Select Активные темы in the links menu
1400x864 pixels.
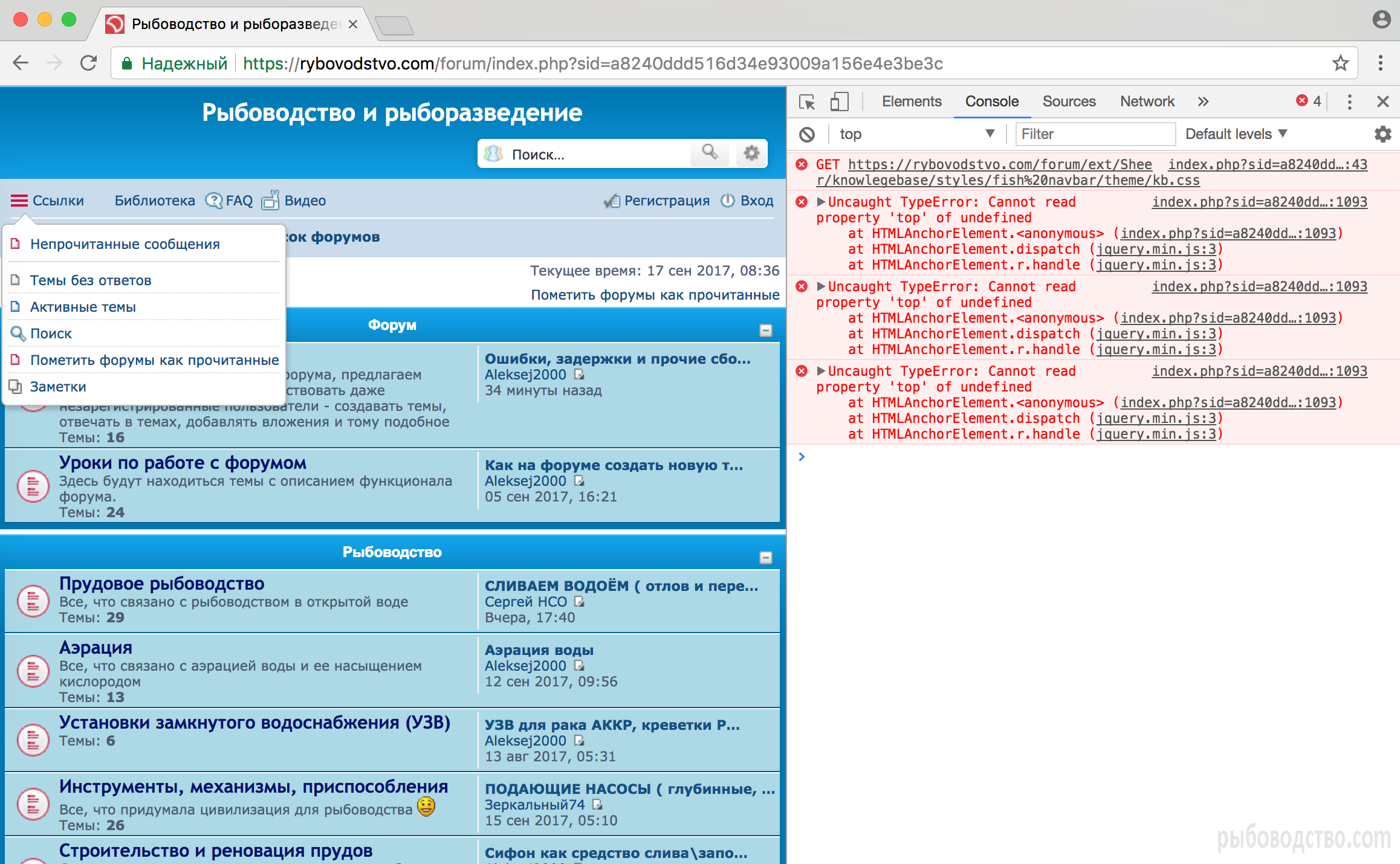tap(83, 307)
